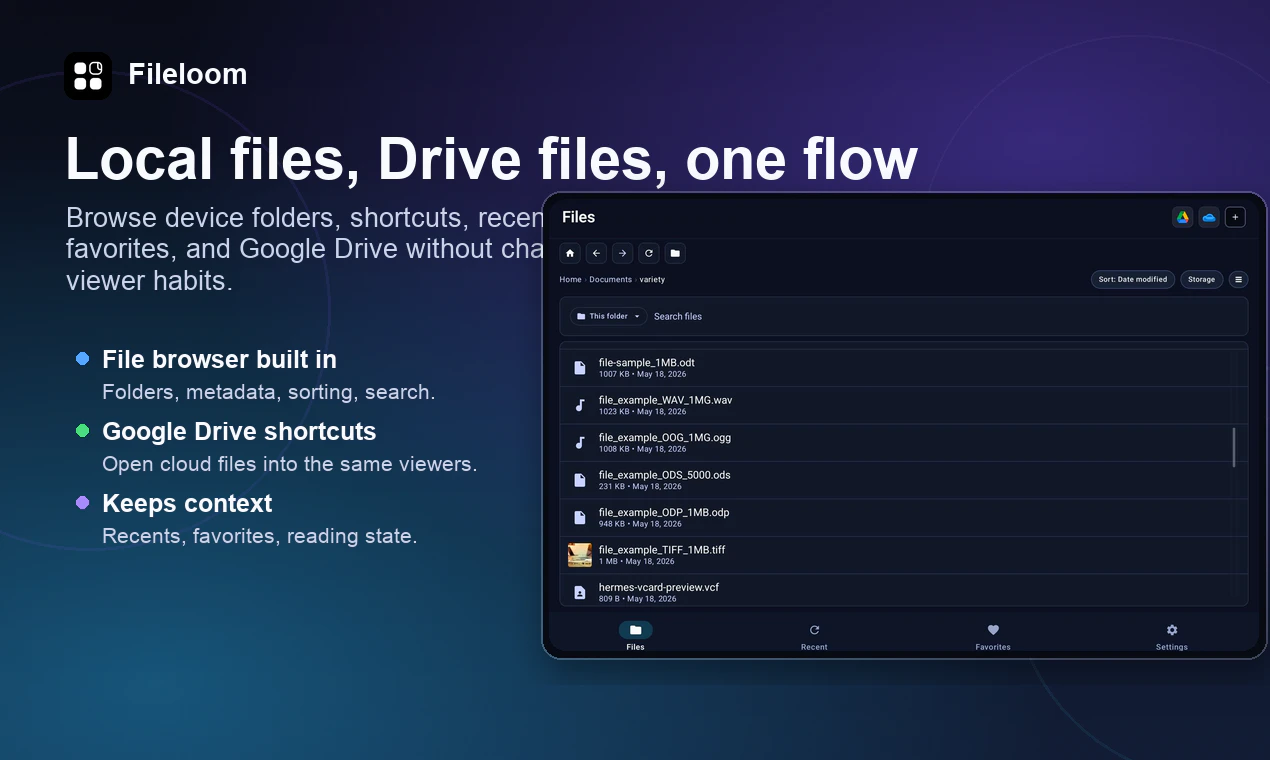The width and height of the screenshot is (1270, 760).
Task: Open file_example_OOG_1MG.ogg file name
Action: (665, 437)
